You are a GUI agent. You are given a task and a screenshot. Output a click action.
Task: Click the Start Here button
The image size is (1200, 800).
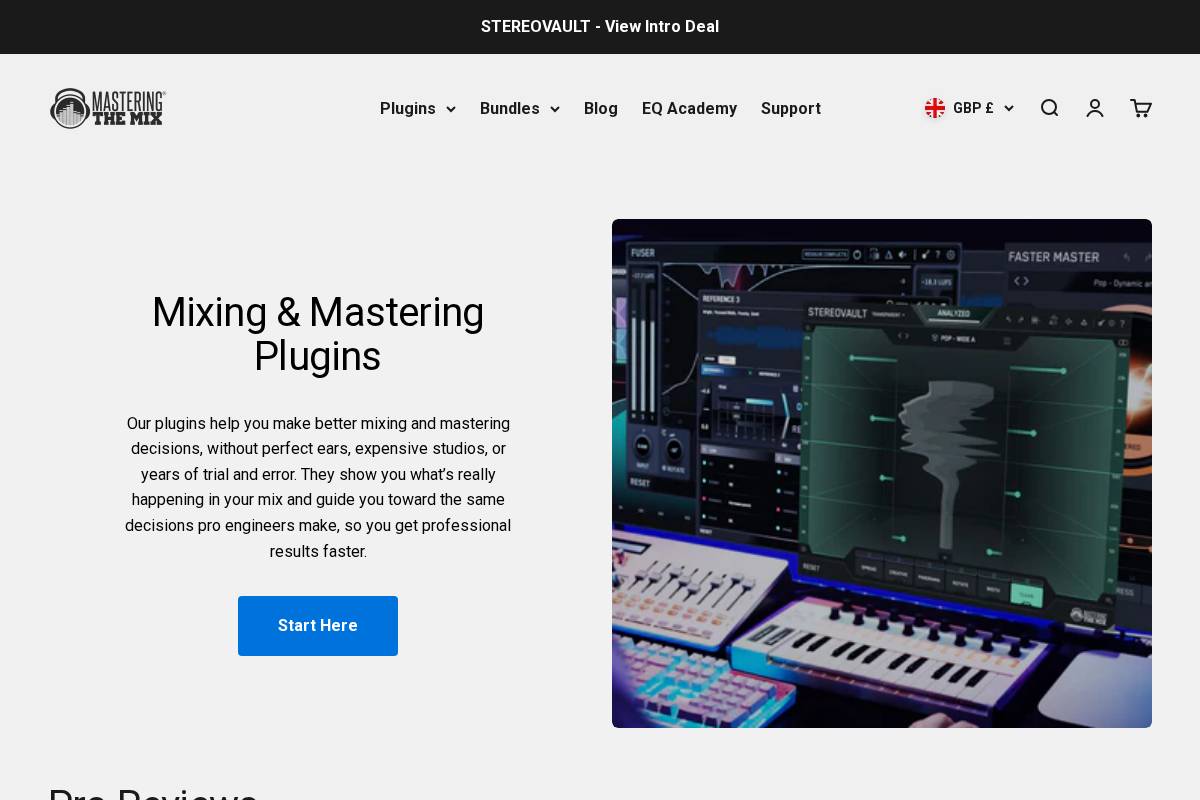click(318, 626)
